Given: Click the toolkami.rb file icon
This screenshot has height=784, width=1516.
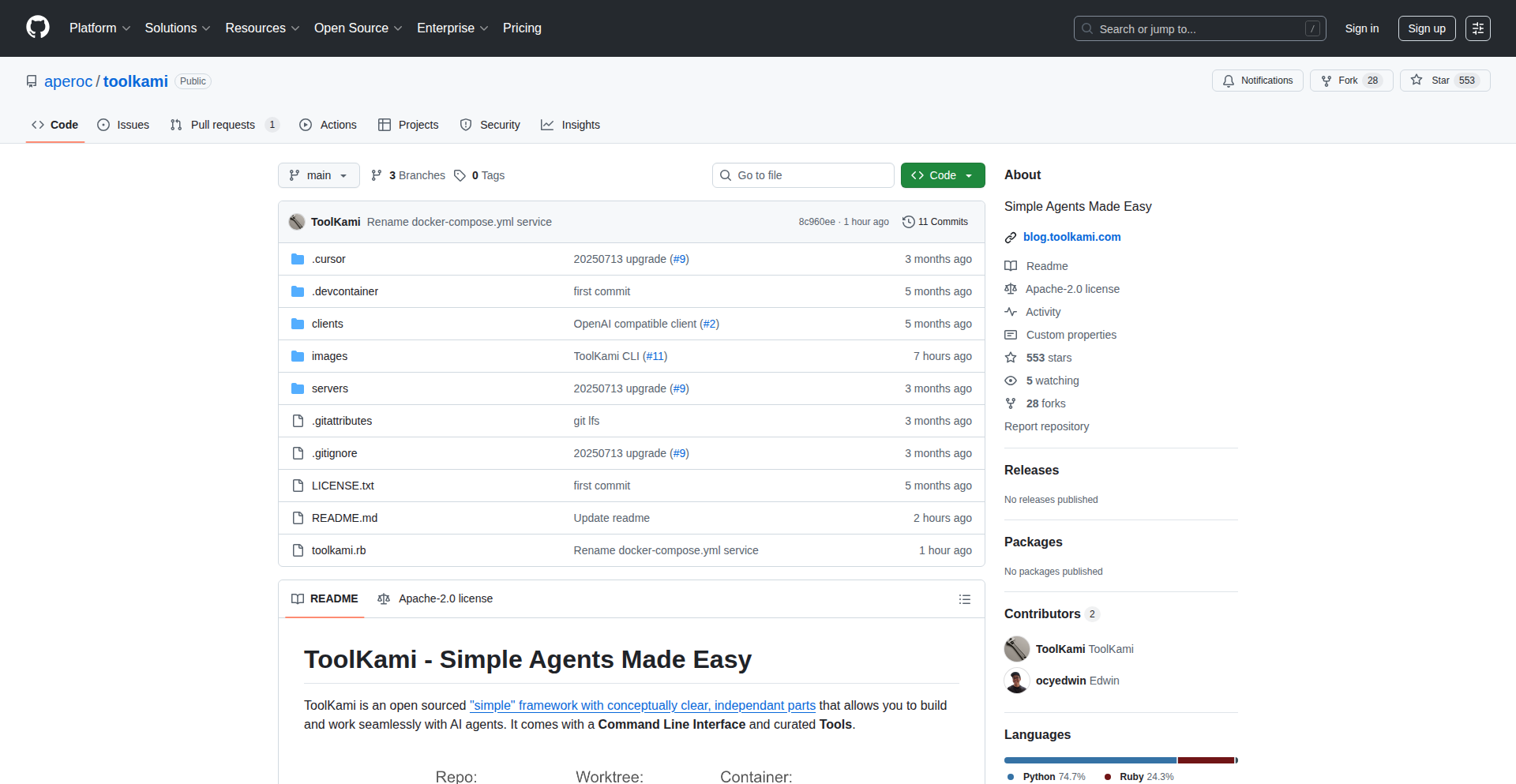Looking at the screenshot, I should tap(298, 550).
